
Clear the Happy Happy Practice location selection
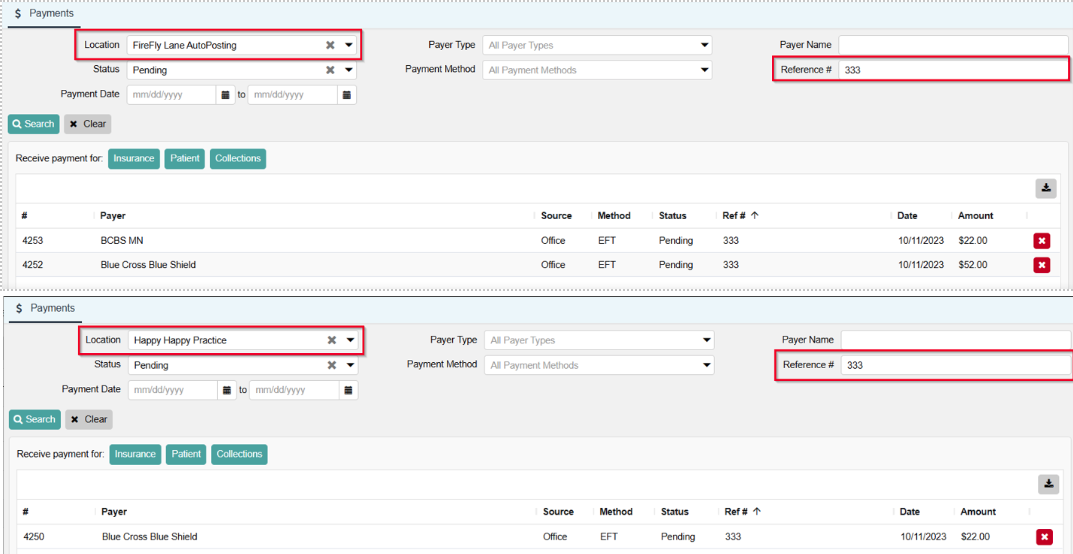(331, 340)
